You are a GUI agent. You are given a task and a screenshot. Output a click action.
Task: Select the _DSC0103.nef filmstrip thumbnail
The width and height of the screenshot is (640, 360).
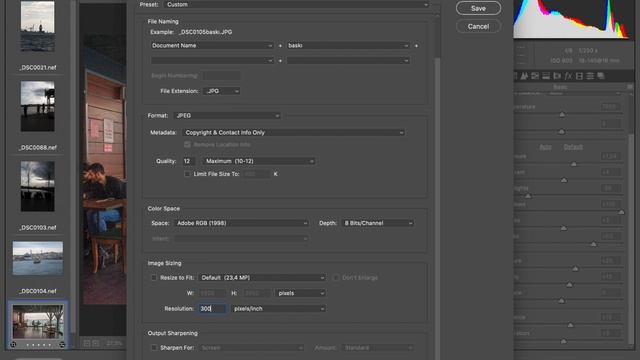coord(38,186)
